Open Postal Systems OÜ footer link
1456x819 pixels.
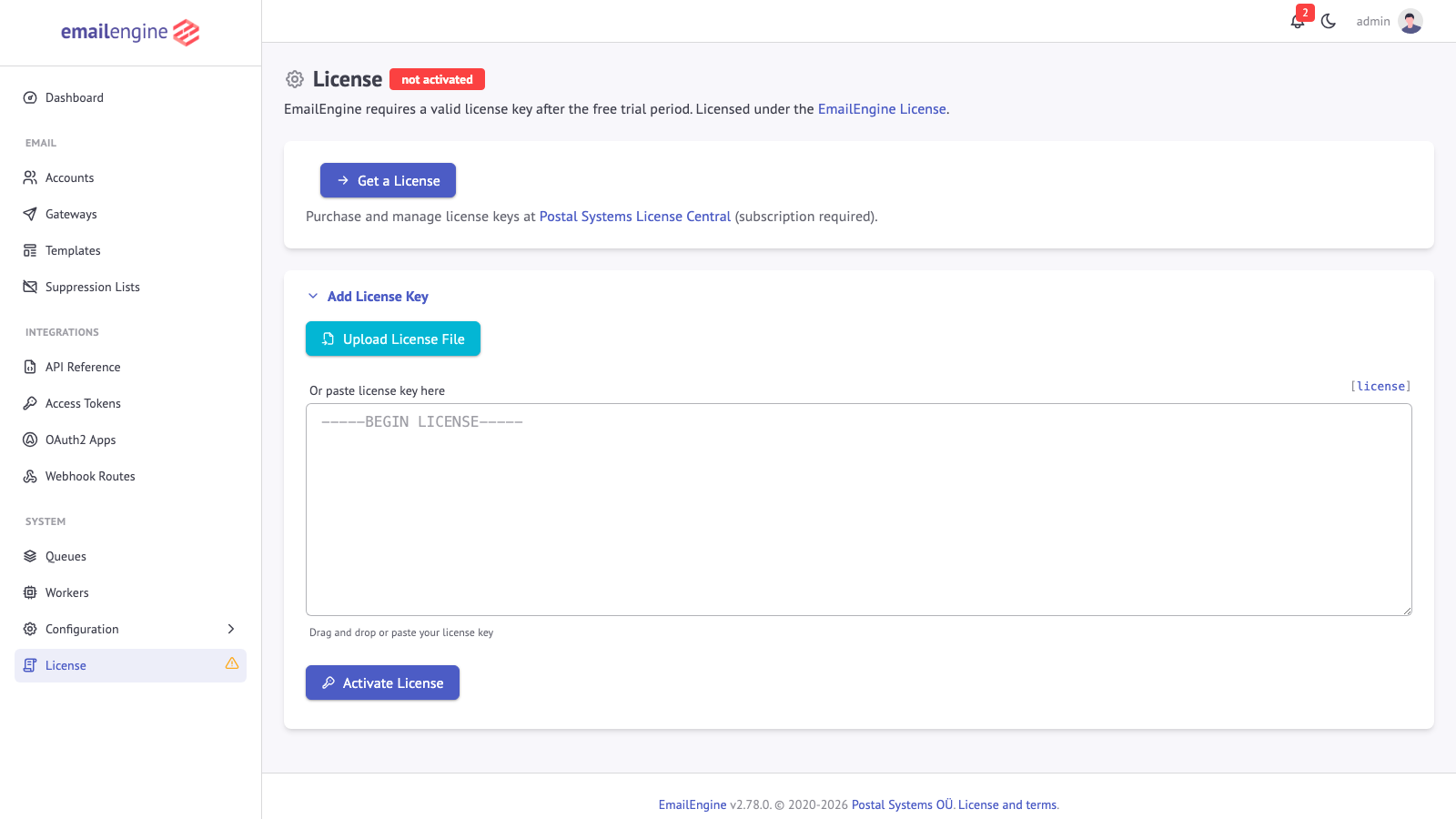(x=902, y=804)
